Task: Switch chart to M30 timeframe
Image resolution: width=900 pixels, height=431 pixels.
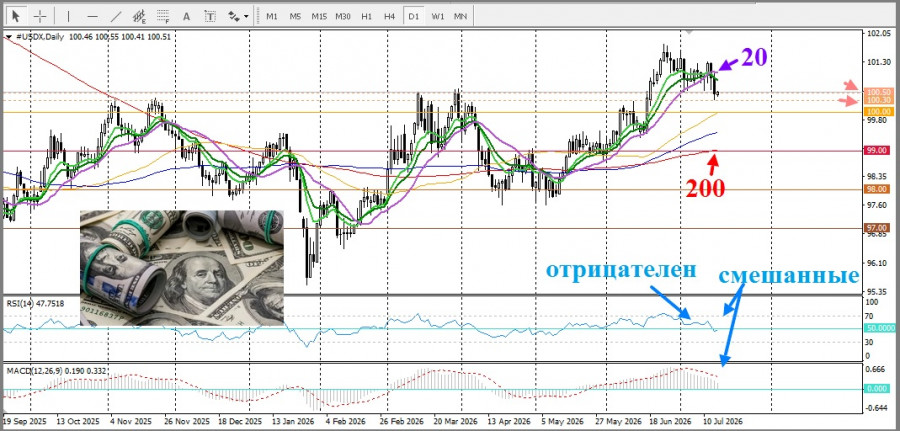Action: point(343,16)
